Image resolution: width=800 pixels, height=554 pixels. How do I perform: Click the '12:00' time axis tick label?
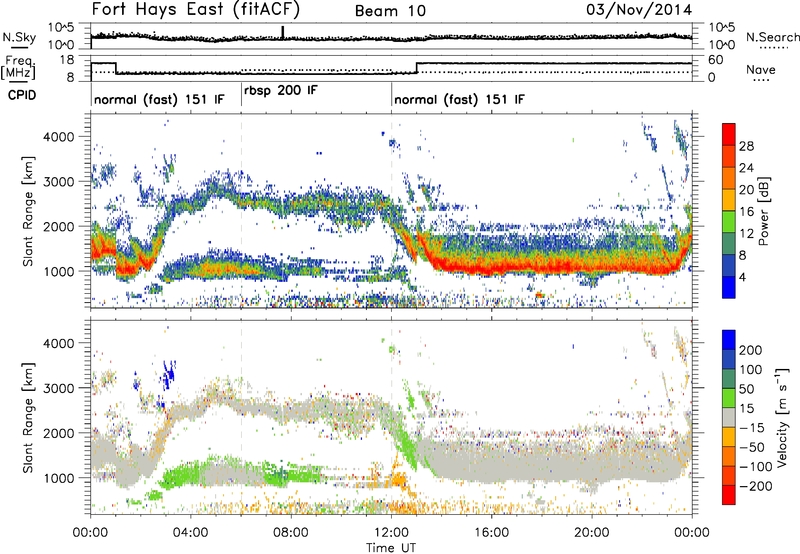pos(391,533)
